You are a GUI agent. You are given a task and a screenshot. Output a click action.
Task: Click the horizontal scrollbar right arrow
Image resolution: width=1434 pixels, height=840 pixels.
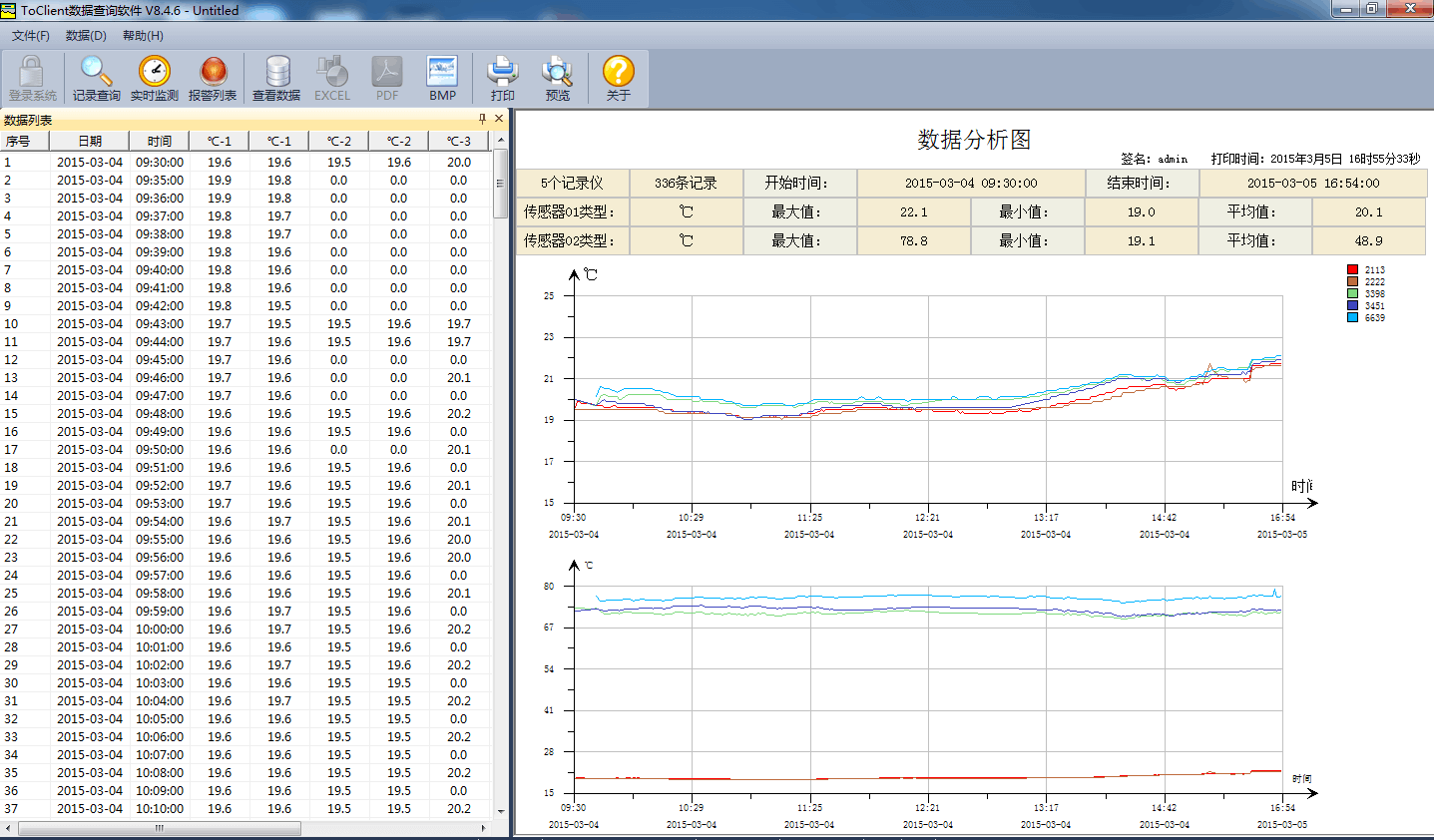(484, 828)
